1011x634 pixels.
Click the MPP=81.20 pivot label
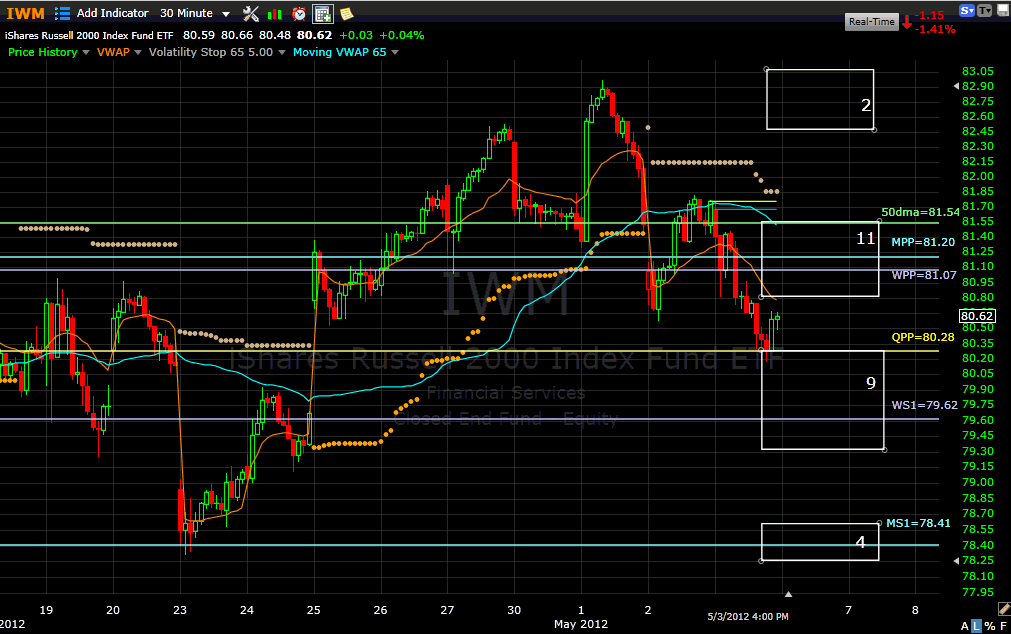point(923,242)
